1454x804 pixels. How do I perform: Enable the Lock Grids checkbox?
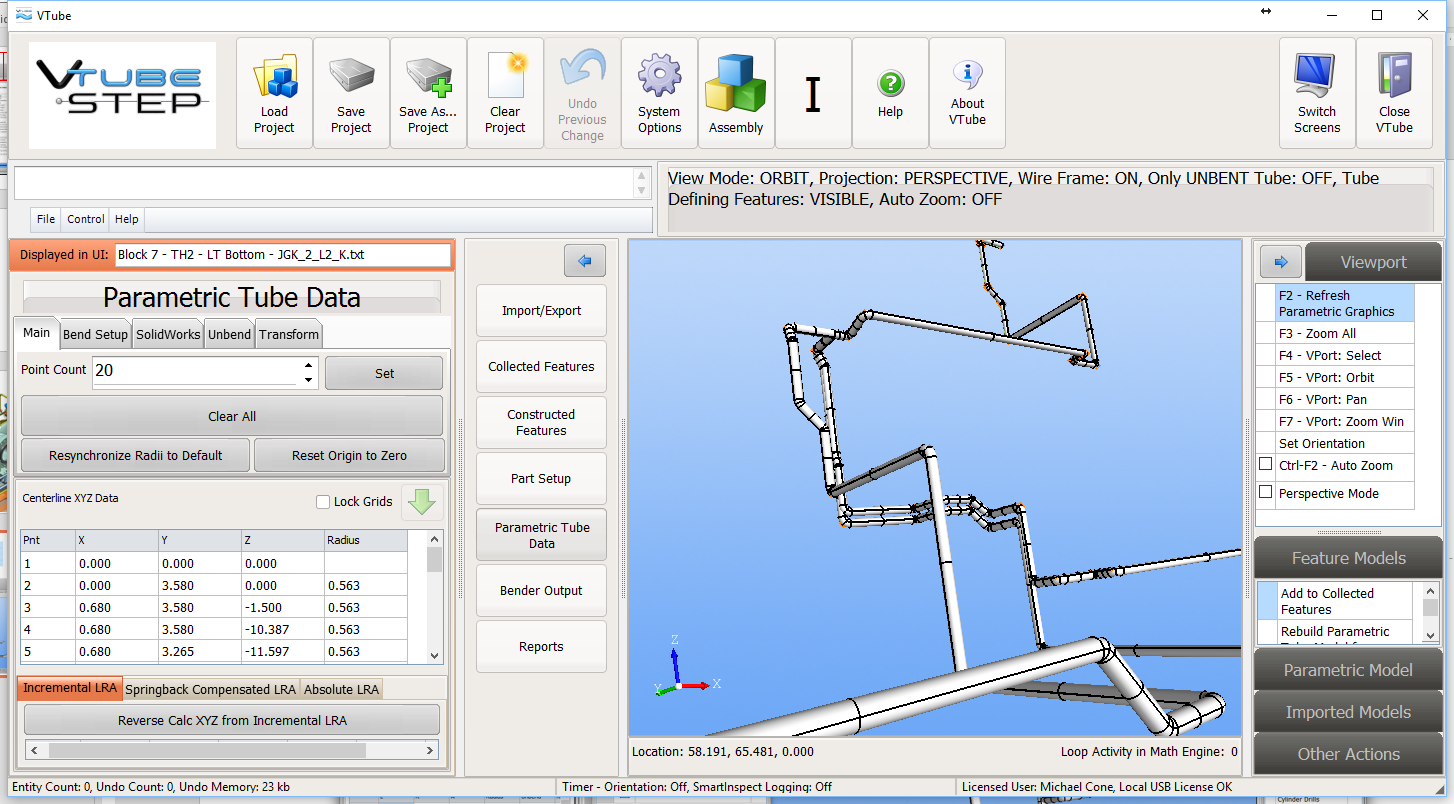(323, 502)
